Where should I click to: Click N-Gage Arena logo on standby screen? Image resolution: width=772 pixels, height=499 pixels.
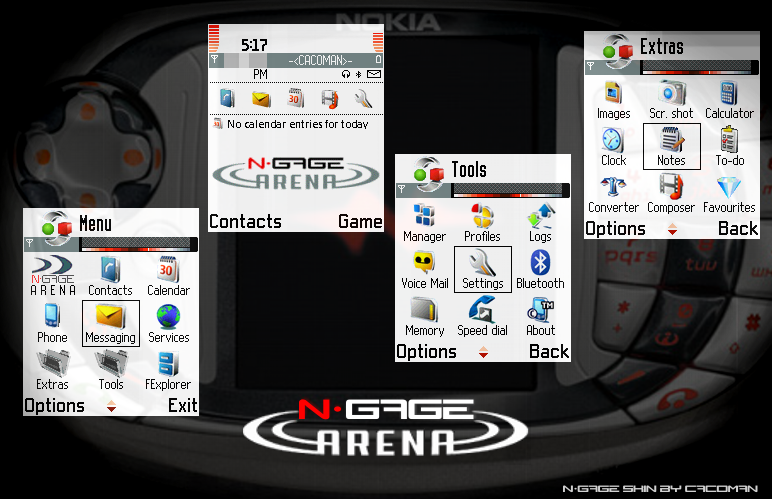(296, 173)
